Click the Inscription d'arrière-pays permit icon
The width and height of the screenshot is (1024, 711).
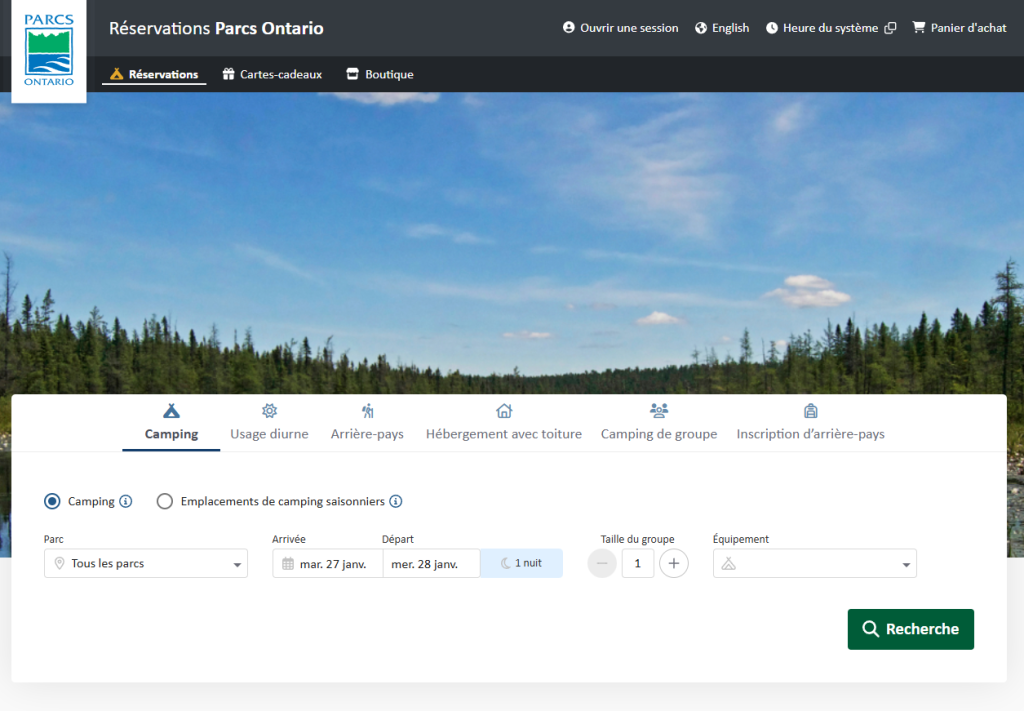[x=810, y=410]
